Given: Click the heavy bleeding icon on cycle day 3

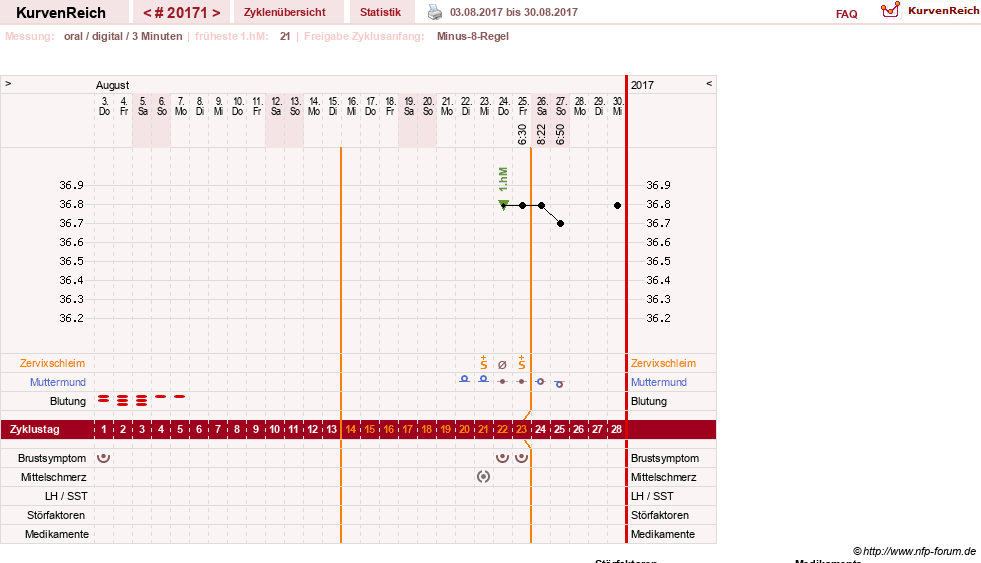Looking at the screenshot, I should [x=141, y=400].
